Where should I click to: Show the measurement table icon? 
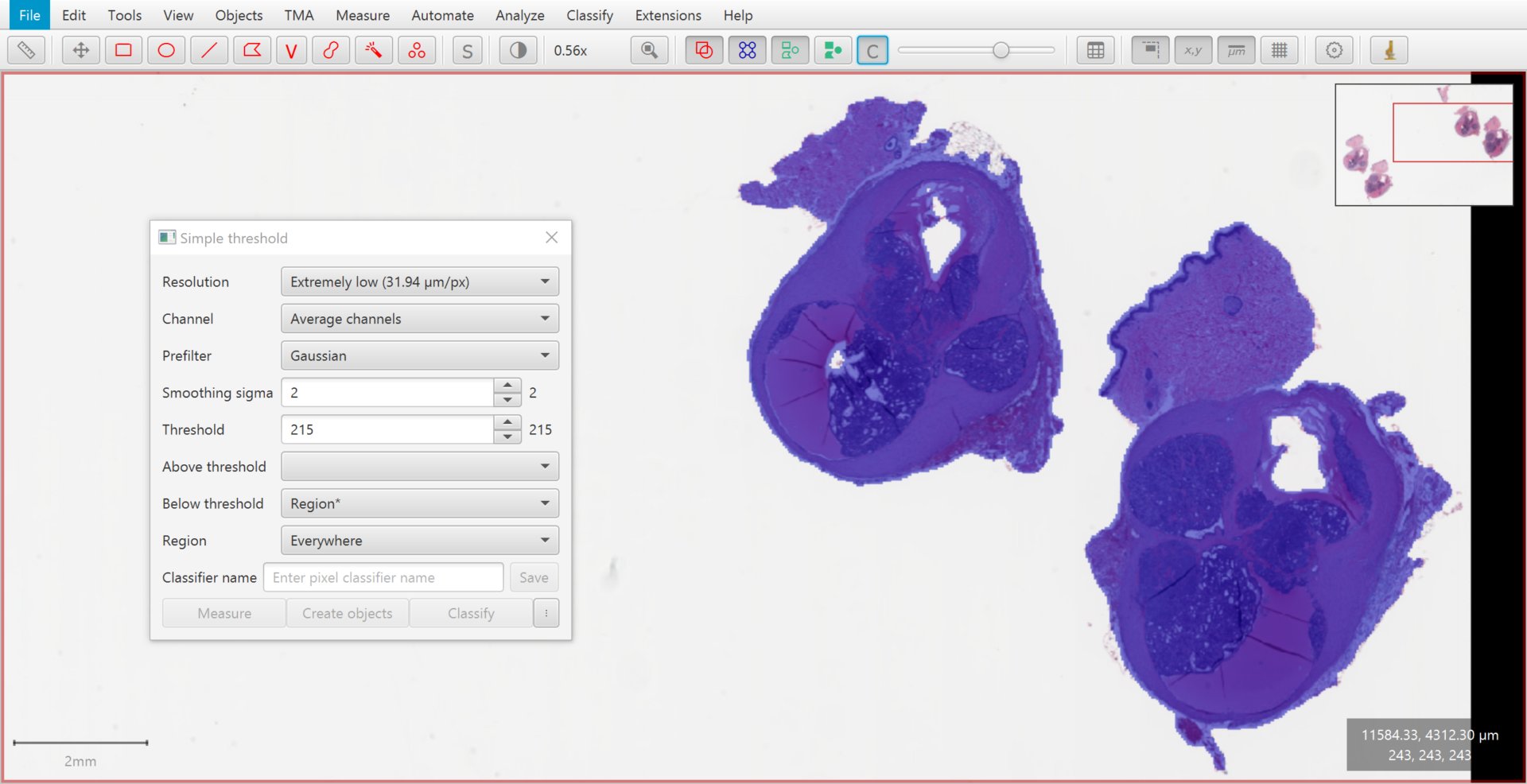coord(1095,50)
